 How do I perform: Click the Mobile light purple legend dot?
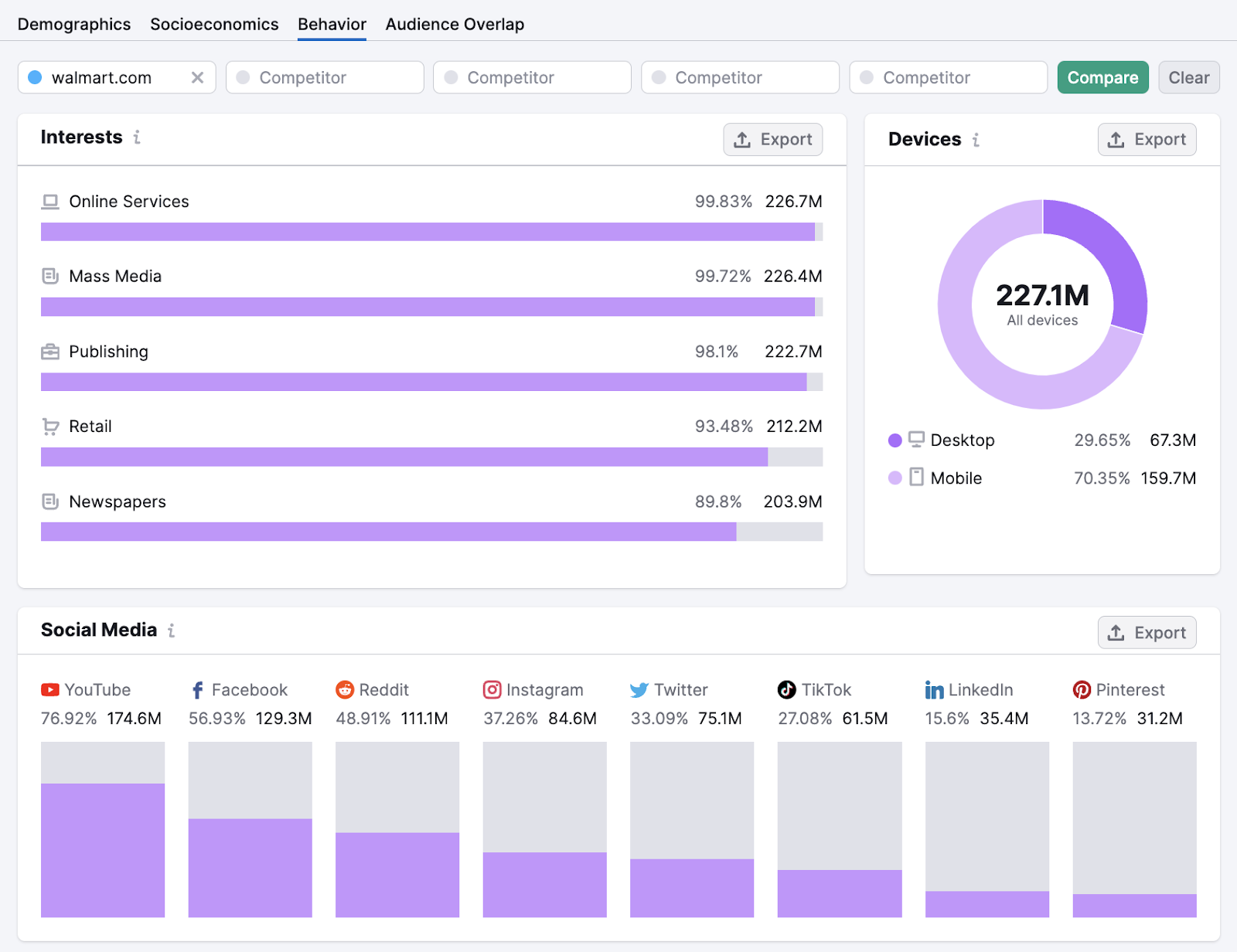(x=895, y=478)
